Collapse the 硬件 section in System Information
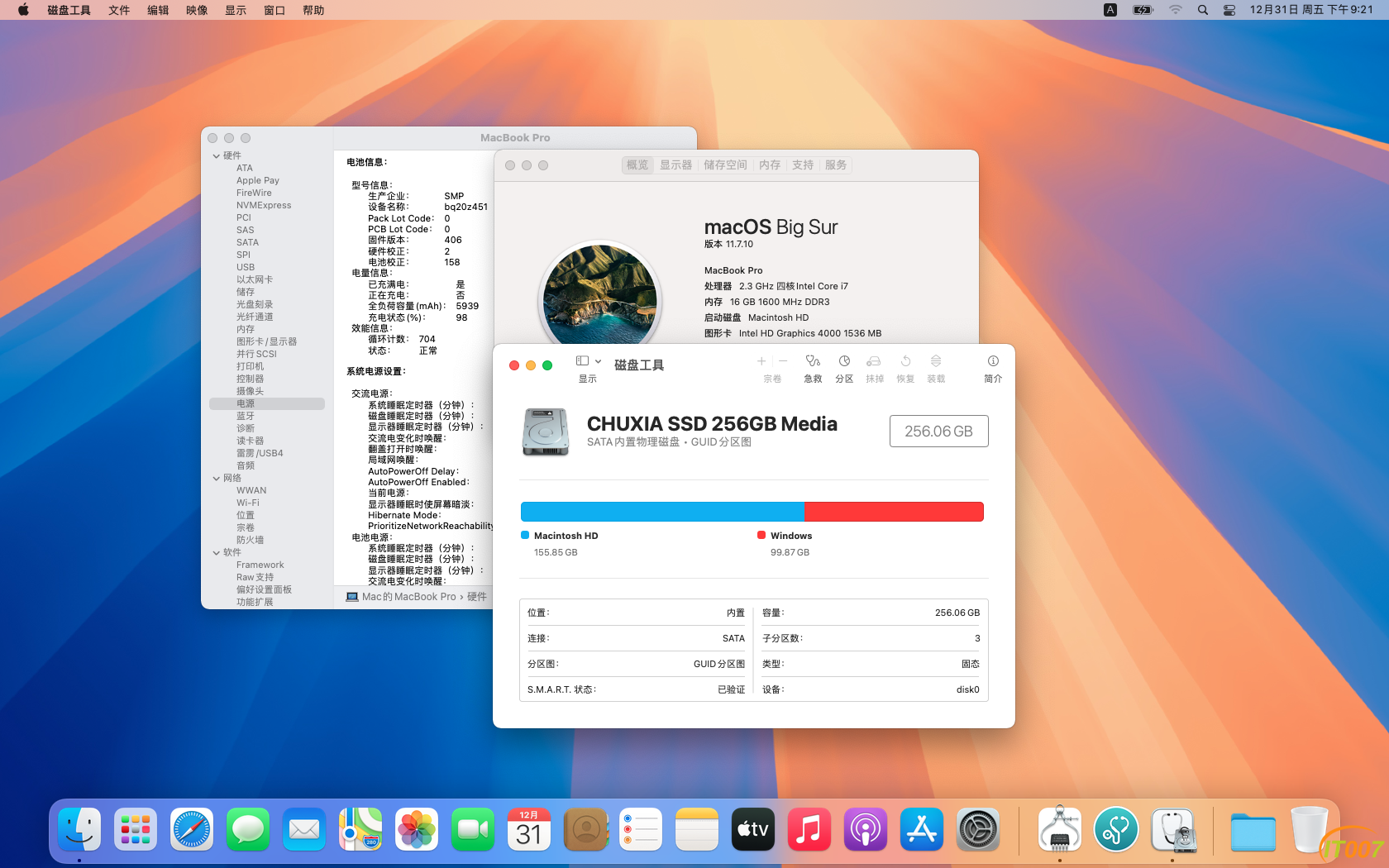The height and width of the screenshot is (868, 1389). click(217, 155)
